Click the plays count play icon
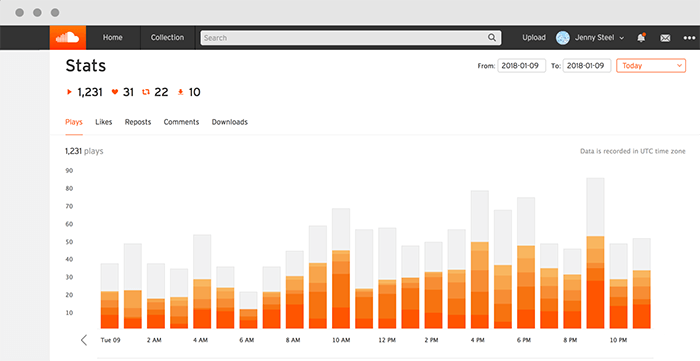This screenshot has width=700, height=361. tap(69, 92)
